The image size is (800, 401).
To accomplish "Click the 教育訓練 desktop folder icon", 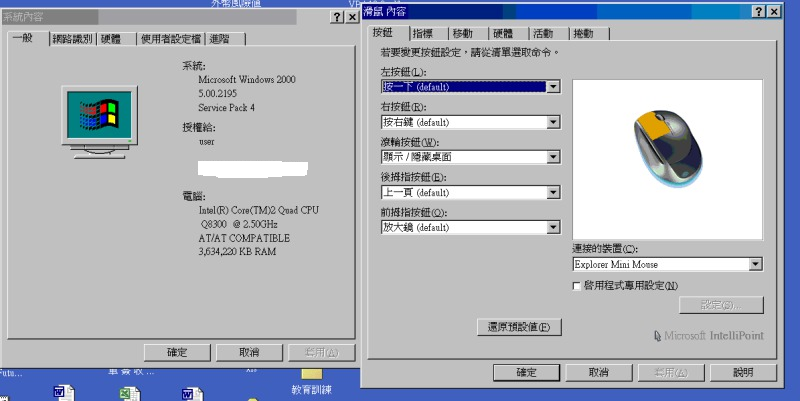I will tap(312, 382).
